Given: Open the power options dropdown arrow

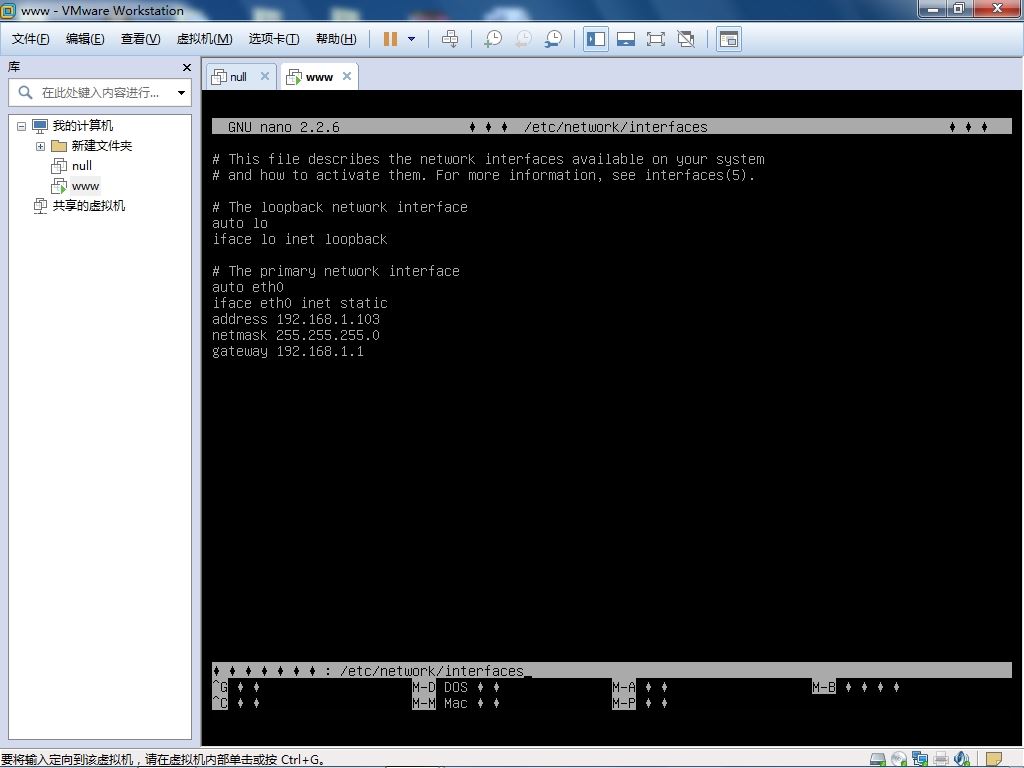Looking at the screenshot, I should click(411, 39).
